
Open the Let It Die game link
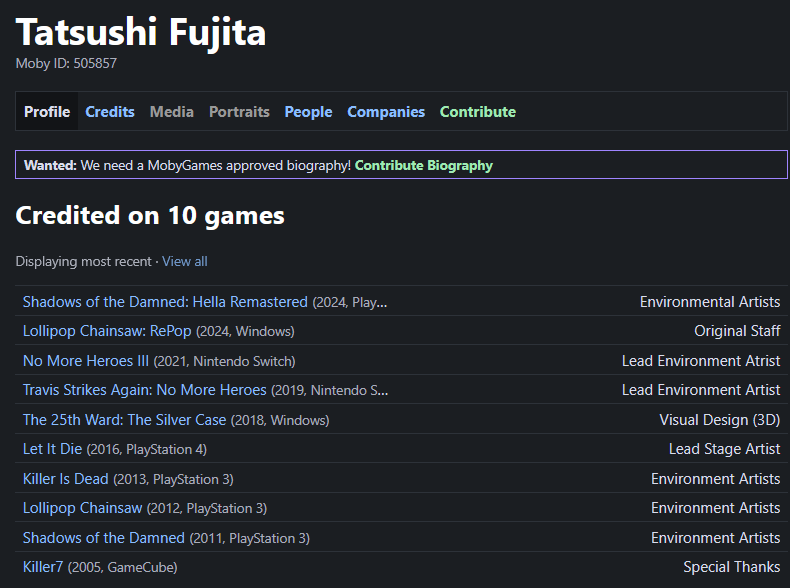[x=52, y=448]
